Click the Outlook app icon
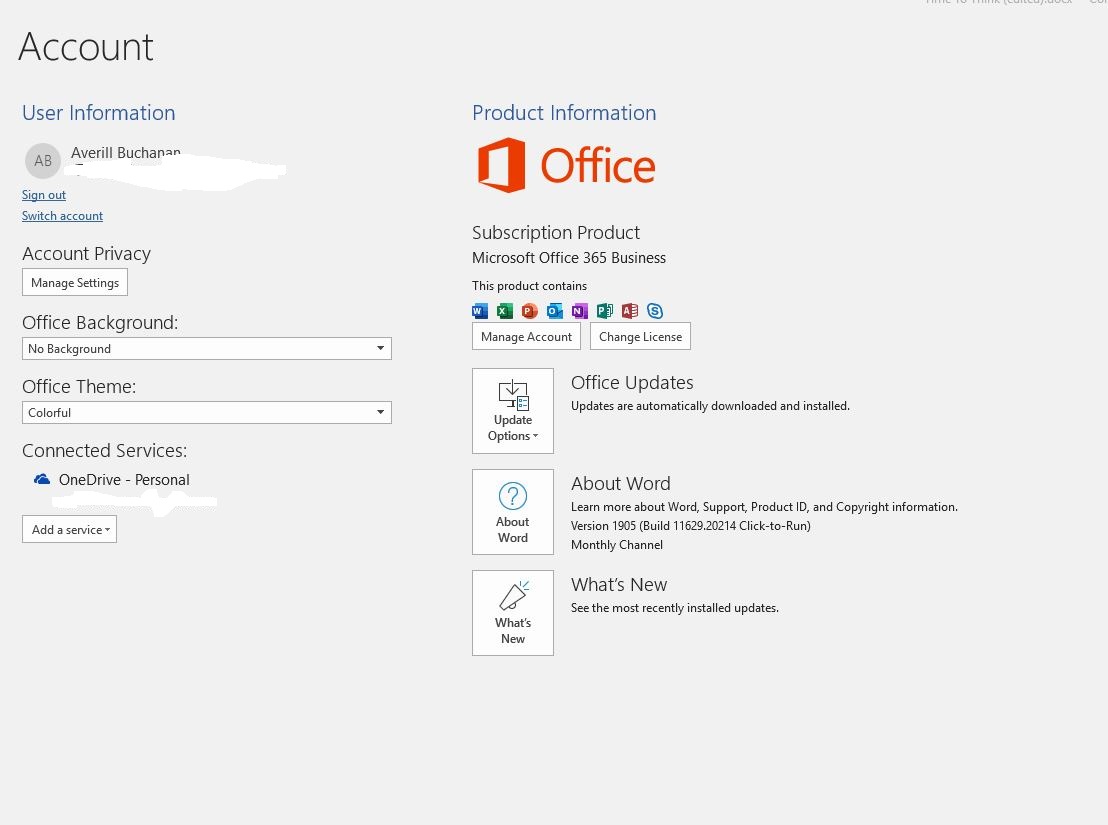 [555, 311]
